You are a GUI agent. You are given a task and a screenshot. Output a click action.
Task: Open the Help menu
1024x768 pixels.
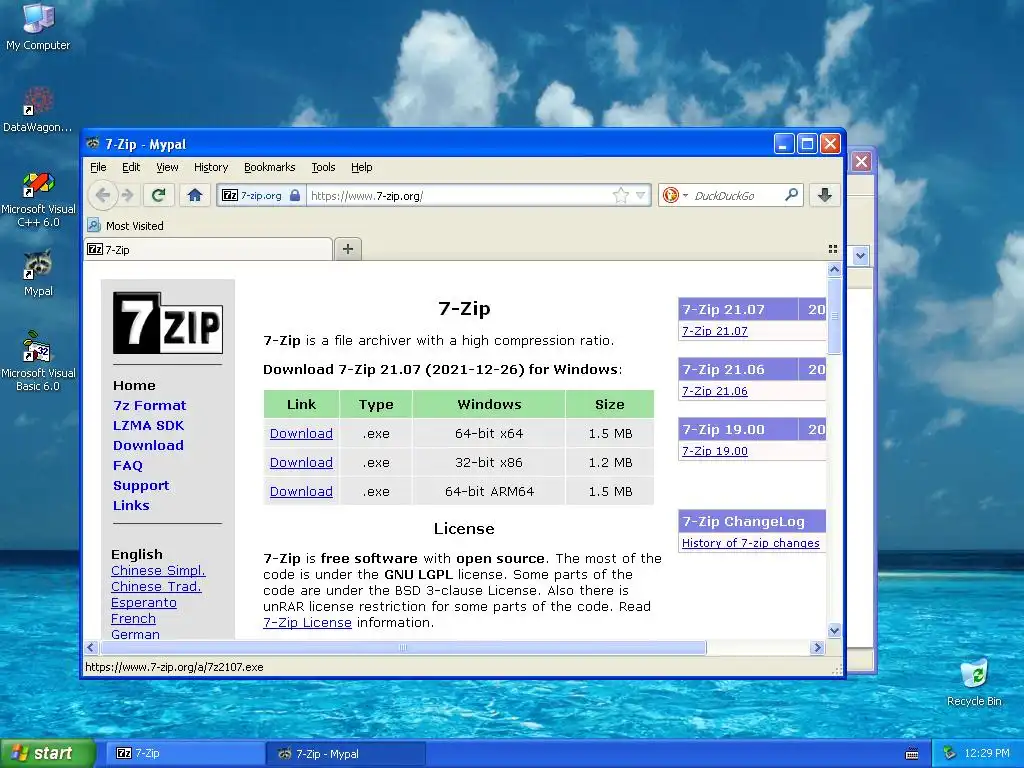pyautogui.click(x=362, y=167)
